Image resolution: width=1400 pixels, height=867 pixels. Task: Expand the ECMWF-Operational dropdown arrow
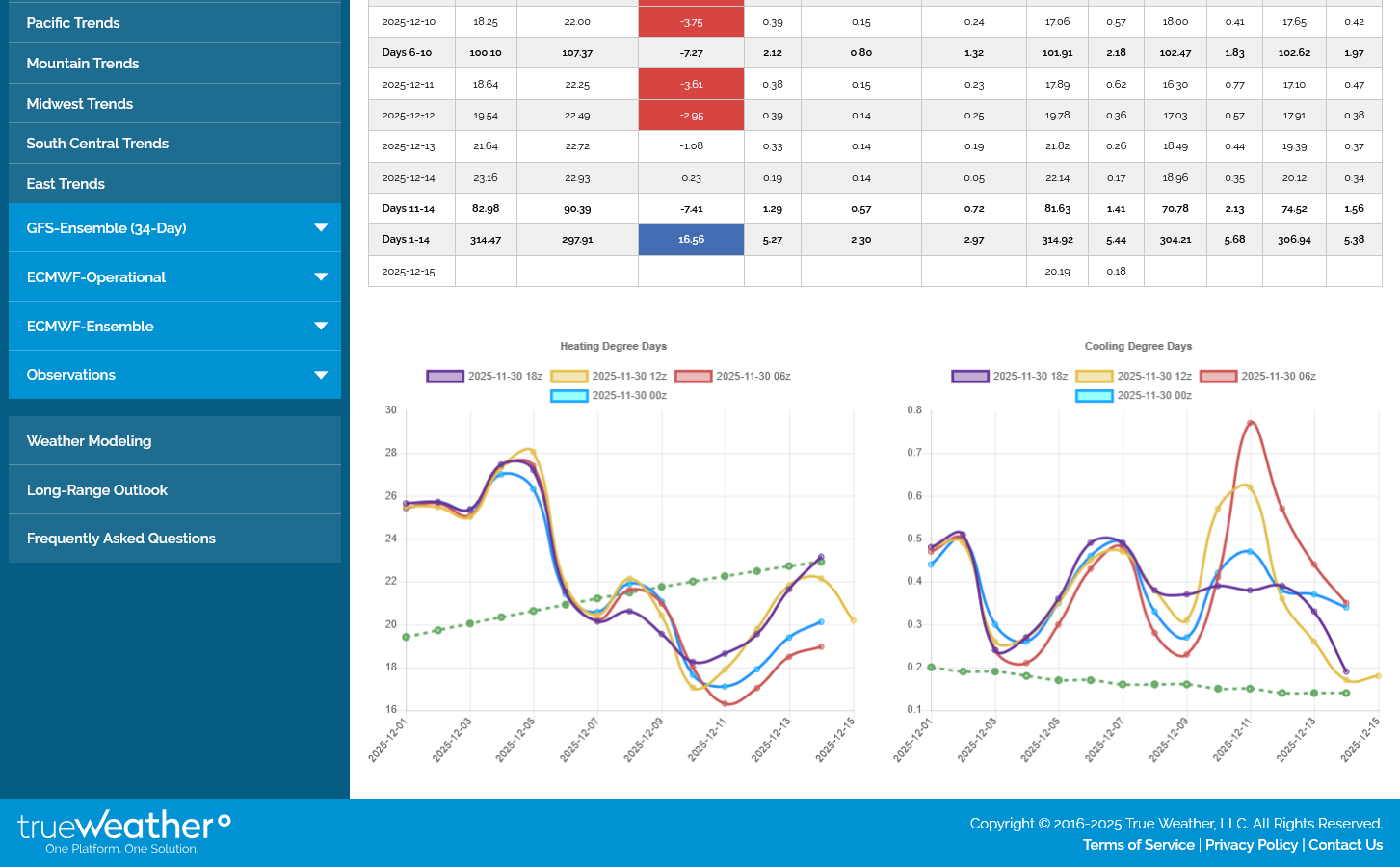coord(321,277)
